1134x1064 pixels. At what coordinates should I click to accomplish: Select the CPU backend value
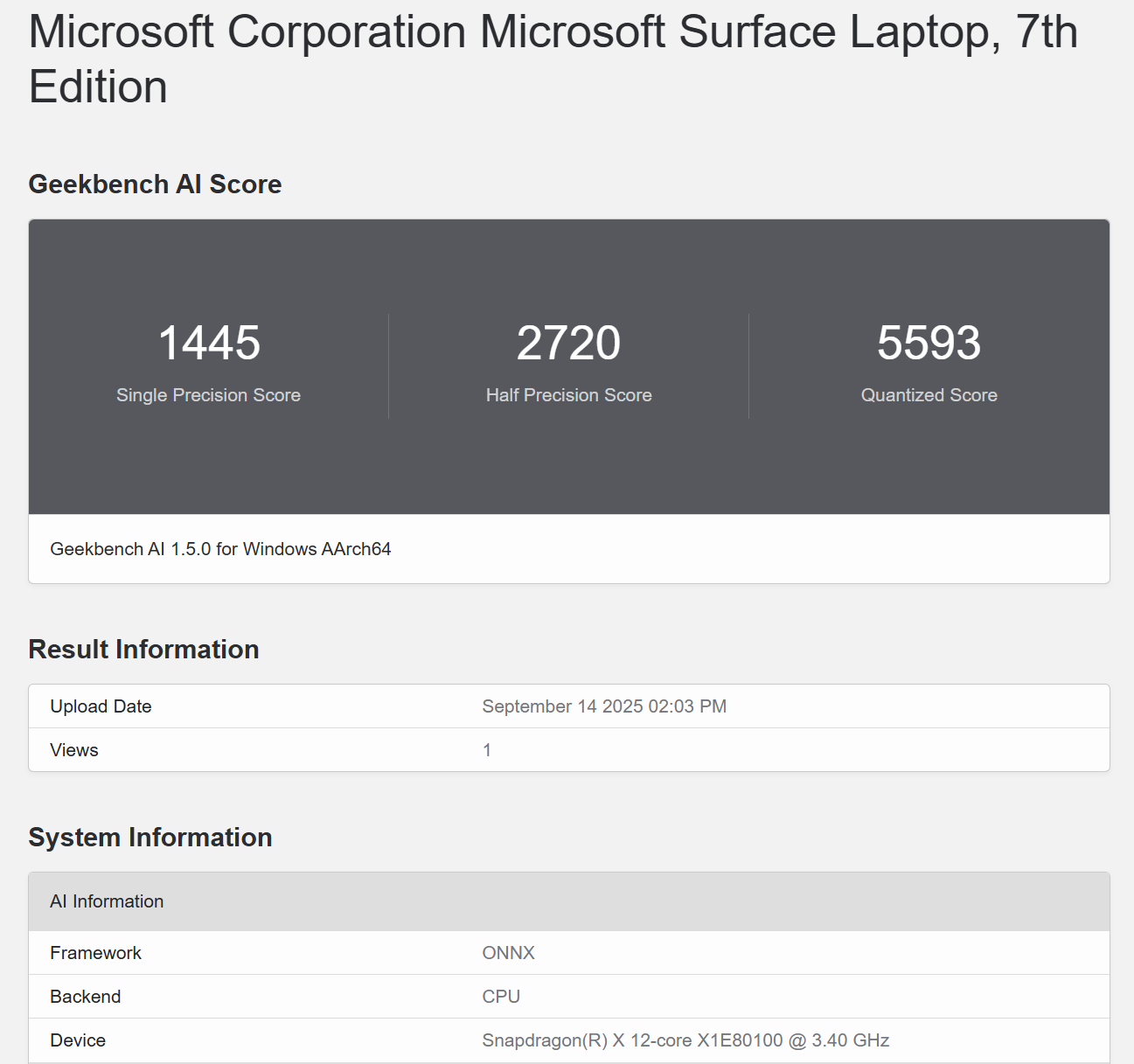point(501,997)
